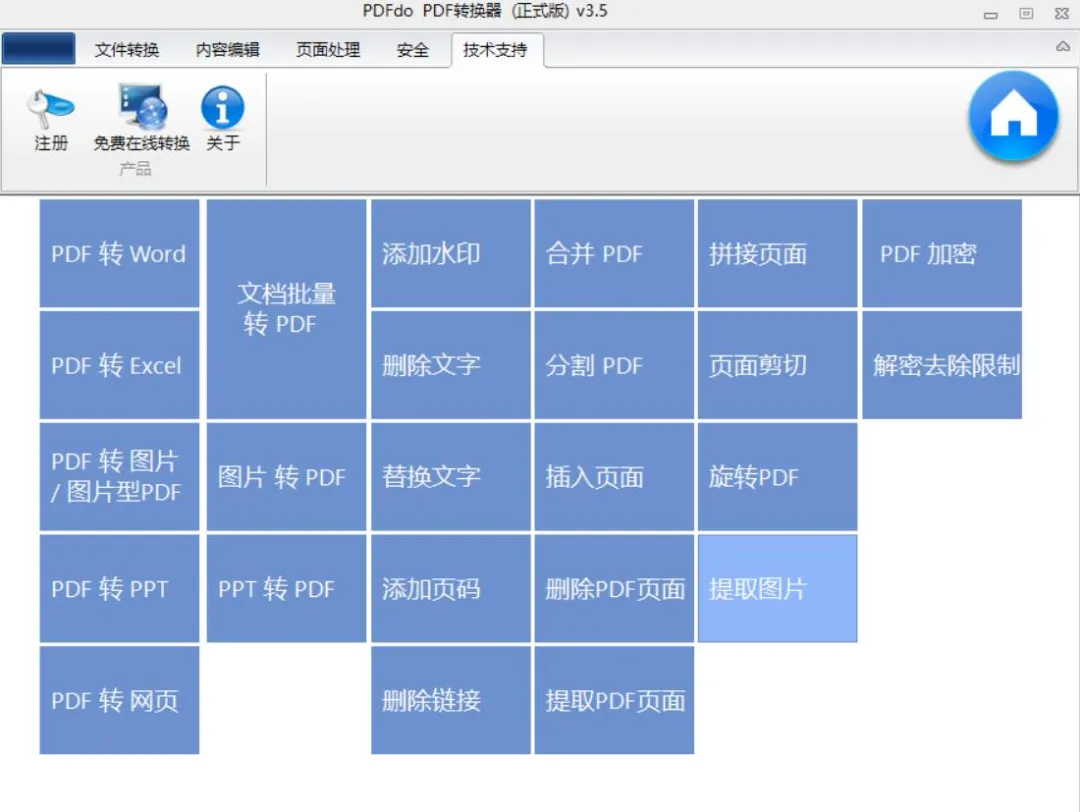Viewport: 1080px width, 812px height.
Task: Minimize the PDFdo window
Action: coord(990,14)
